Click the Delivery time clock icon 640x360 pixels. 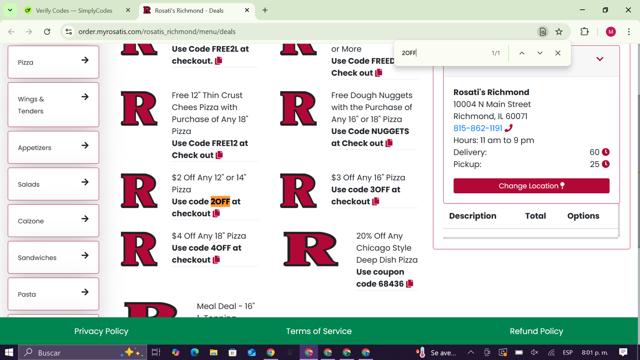click(x=606, y=152)
